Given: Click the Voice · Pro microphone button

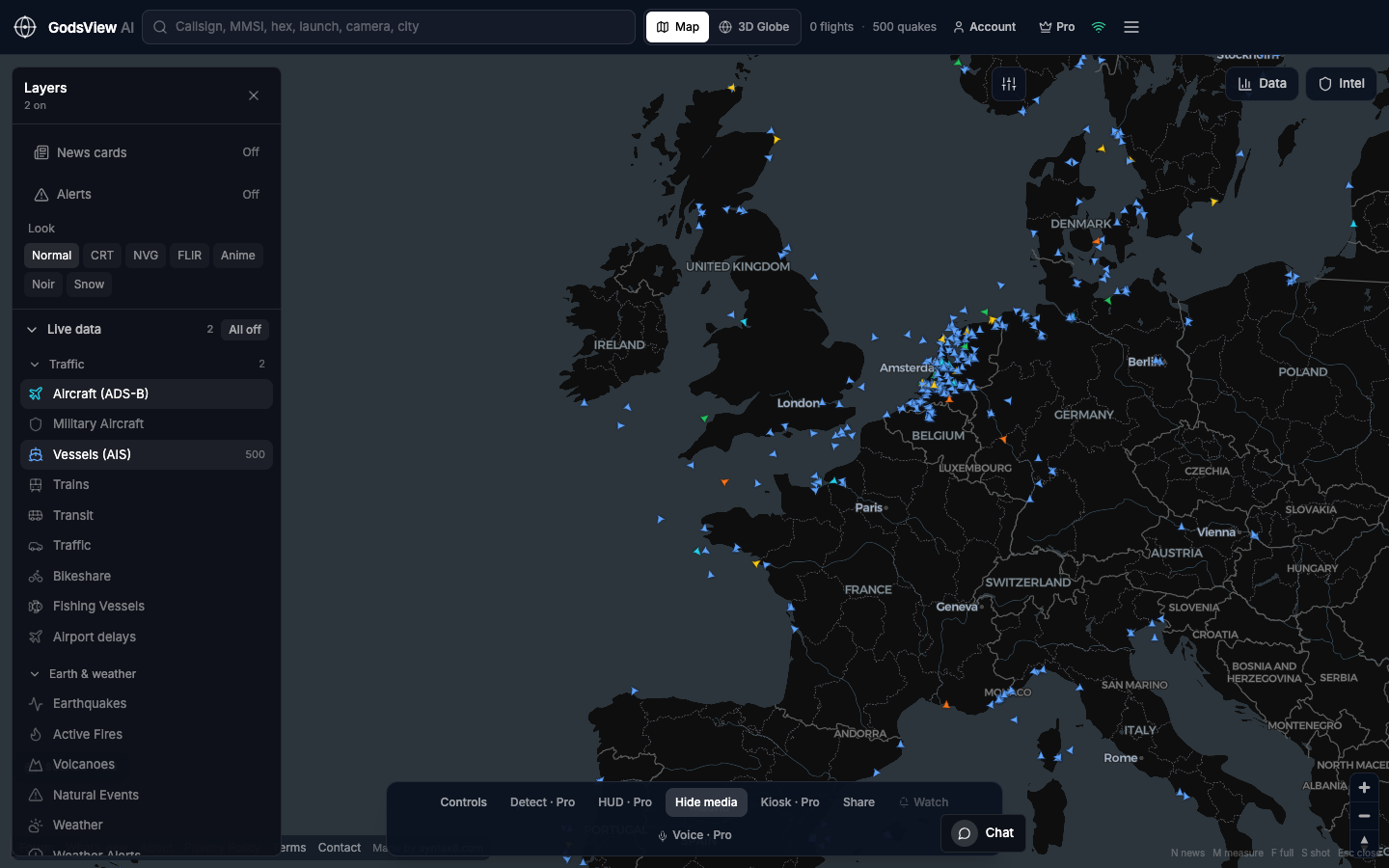Looking at the screenshot, I should pyautogui.click(x=694, y=835).
